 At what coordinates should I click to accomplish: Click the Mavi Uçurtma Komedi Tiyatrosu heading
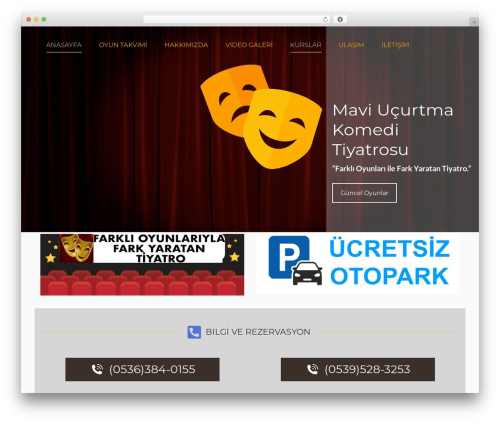click(x=393, y=130)
